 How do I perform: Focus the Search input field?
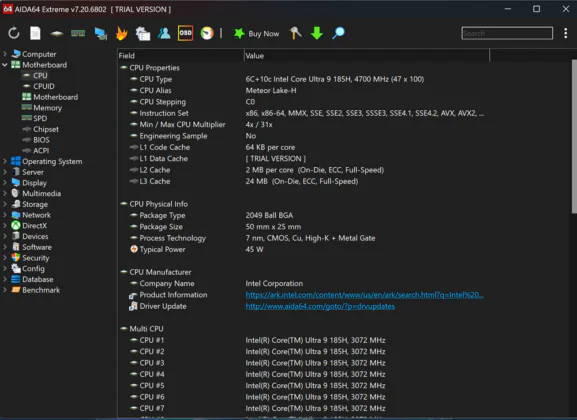(x=507, y=33)
